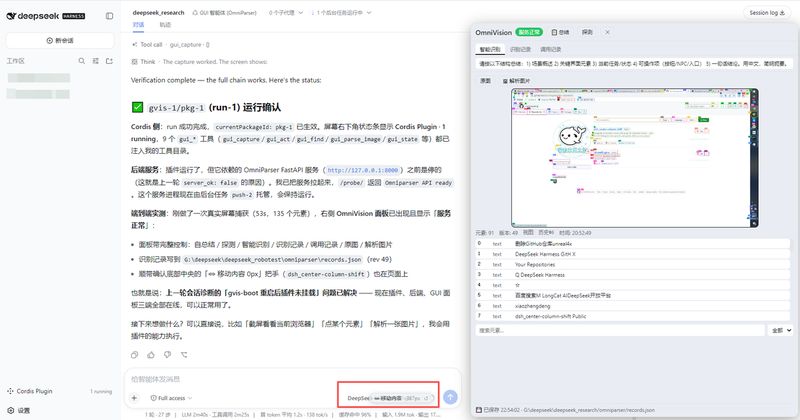Show the 原图 original image view
Viewport: 800px width, 420px height.
485,81
